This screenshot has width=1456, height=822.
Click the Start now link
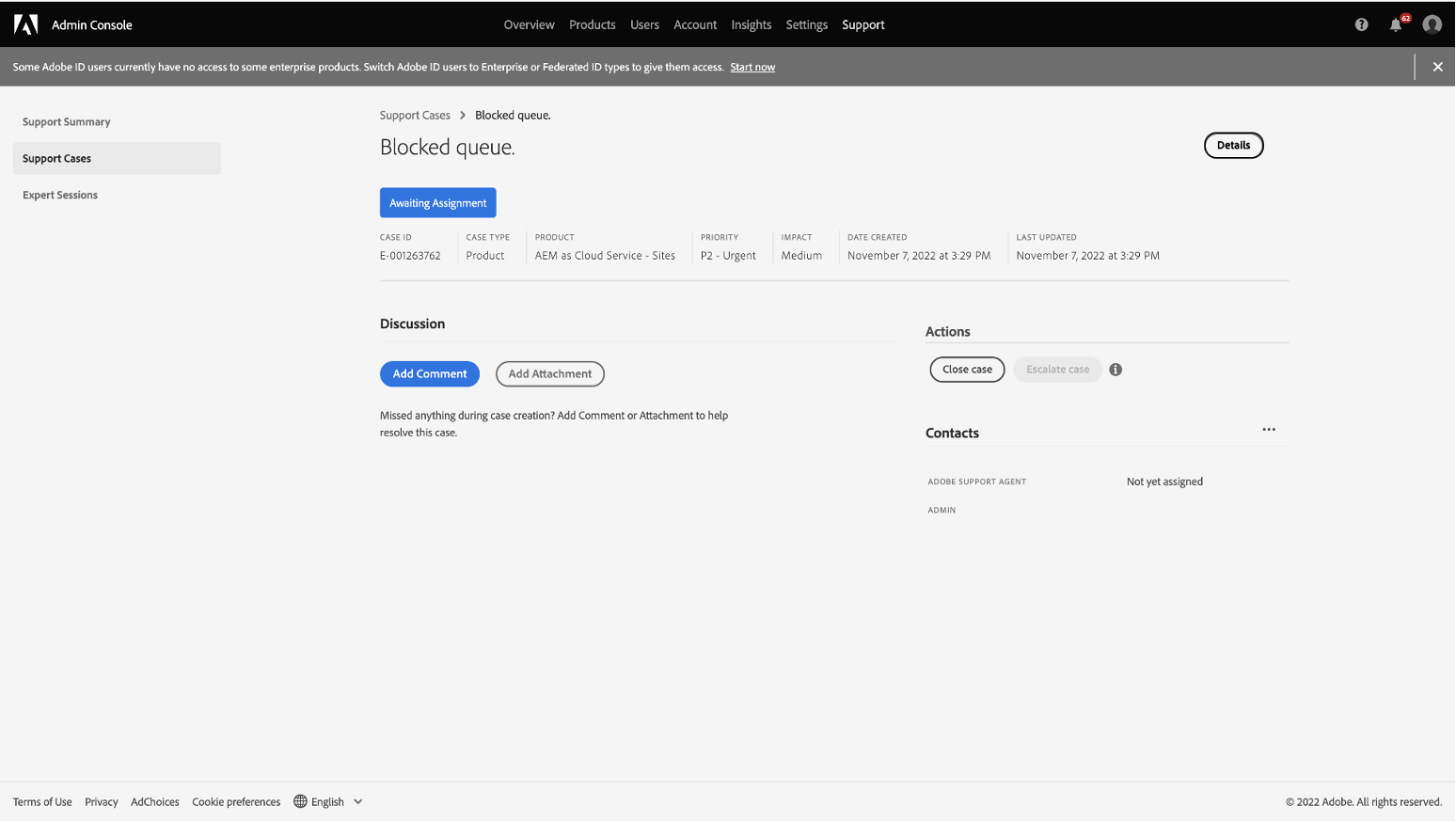tap(752, 68)
